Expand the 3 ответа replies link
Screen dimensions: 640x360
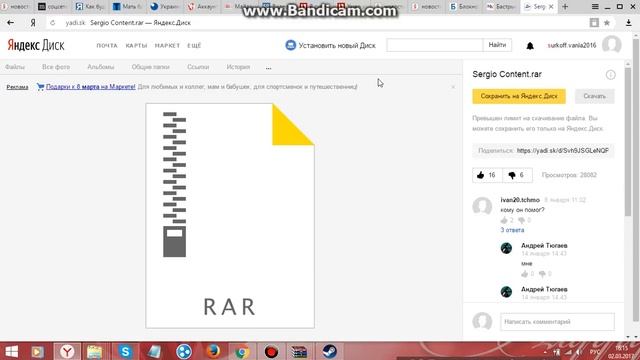(x=512, y=230)
